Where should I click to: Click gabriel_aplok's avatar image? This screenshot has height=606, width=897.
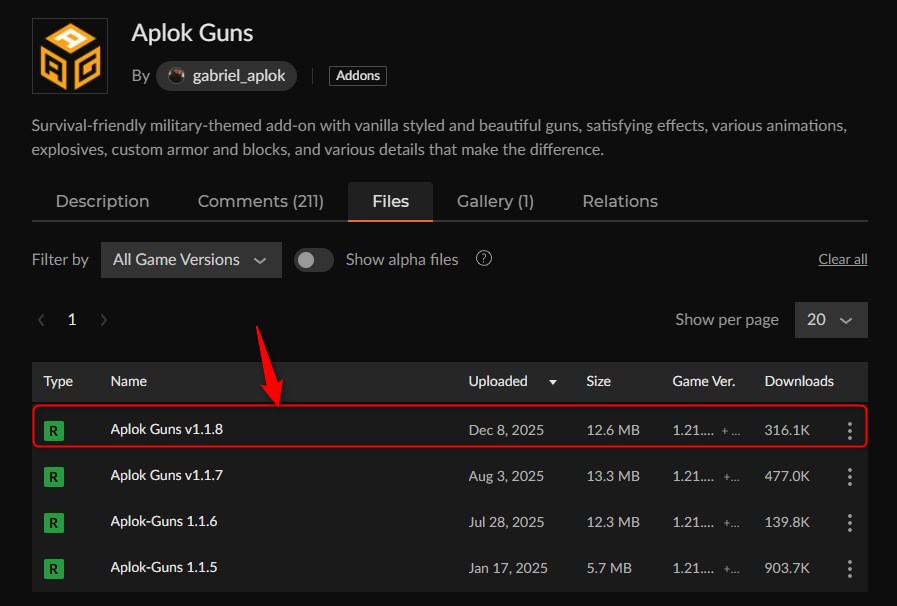pyautogui.click(x=177, y=75)
